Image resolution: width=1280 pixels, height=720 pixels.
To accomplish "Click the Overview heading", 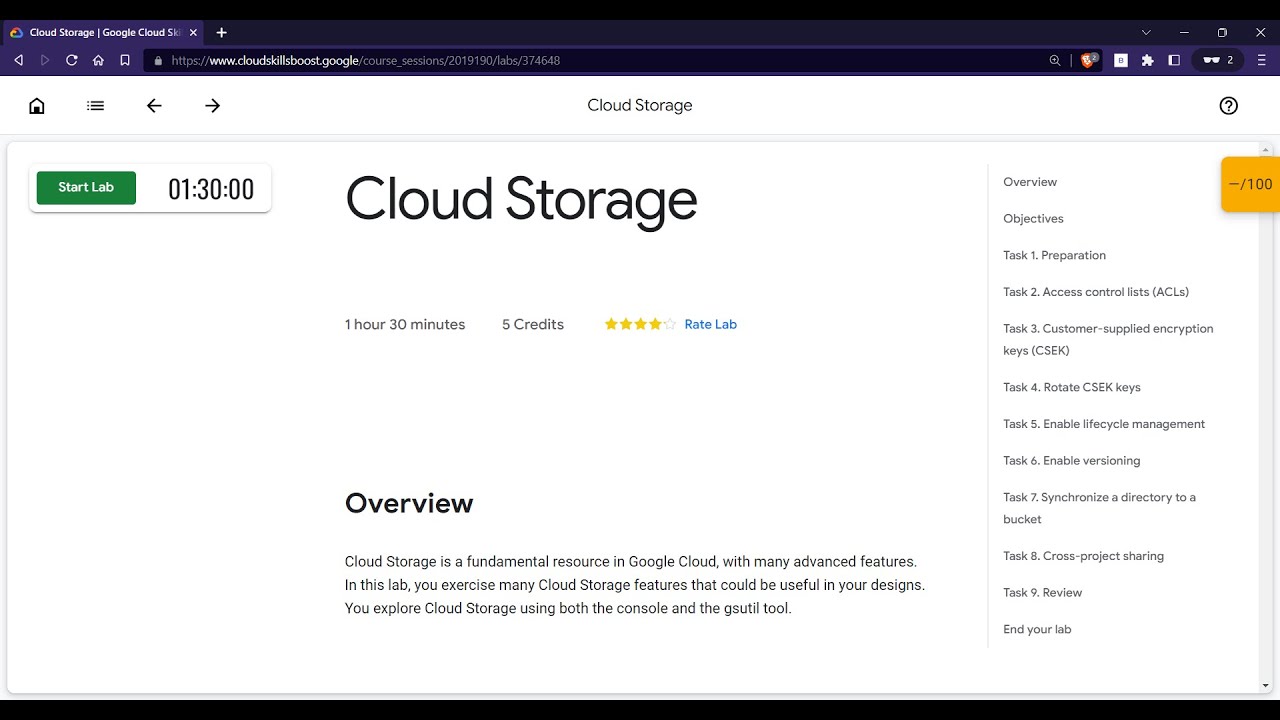I will click(x=409, y=503).
